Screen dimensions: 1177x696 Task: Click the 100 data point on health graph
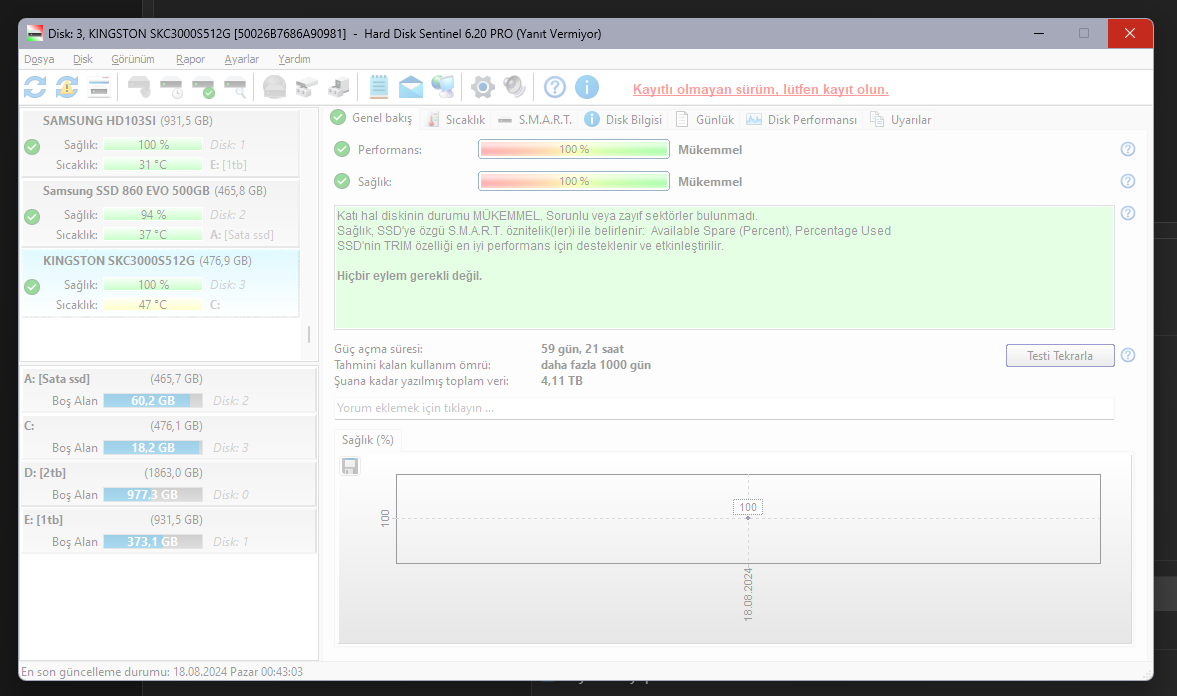point(748,517)
